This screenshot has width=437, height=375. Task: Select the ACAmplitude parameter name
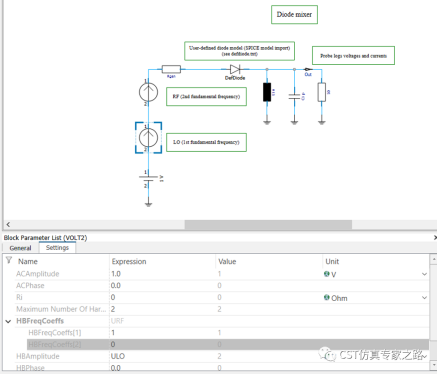tap(38, 274)
